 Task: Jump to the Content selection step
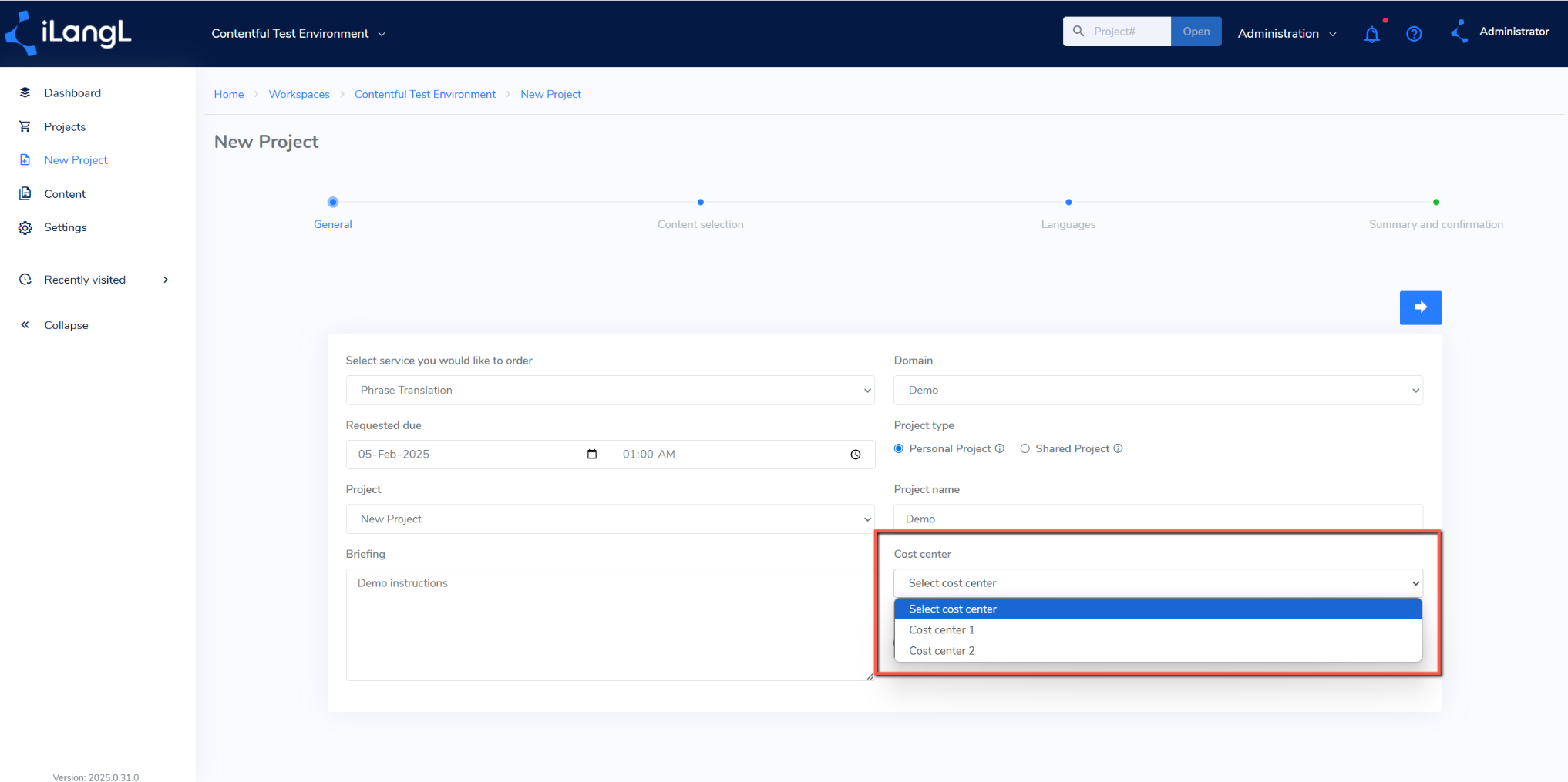coord(701,224)
